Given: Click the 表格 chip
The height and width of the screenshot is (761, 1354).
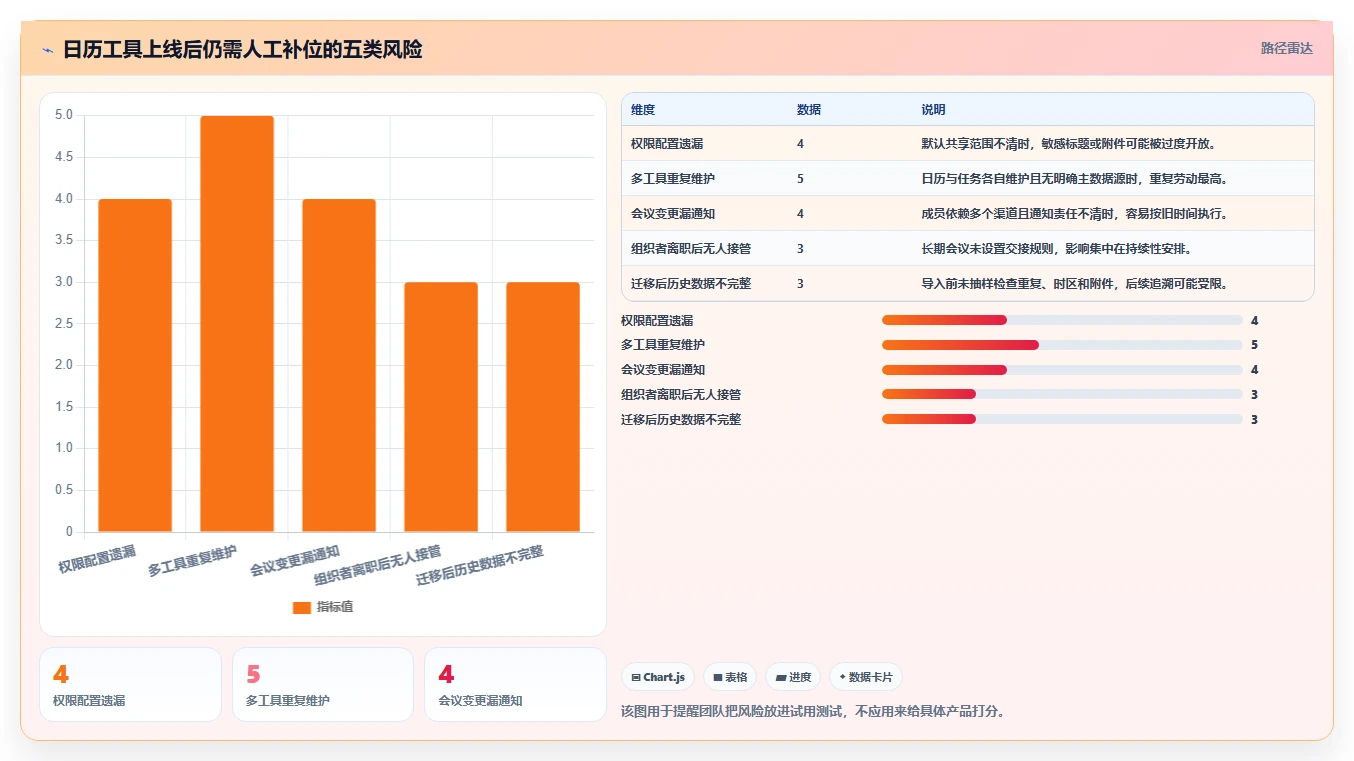Looking at the screenshot, I should (x=730, y=677).
